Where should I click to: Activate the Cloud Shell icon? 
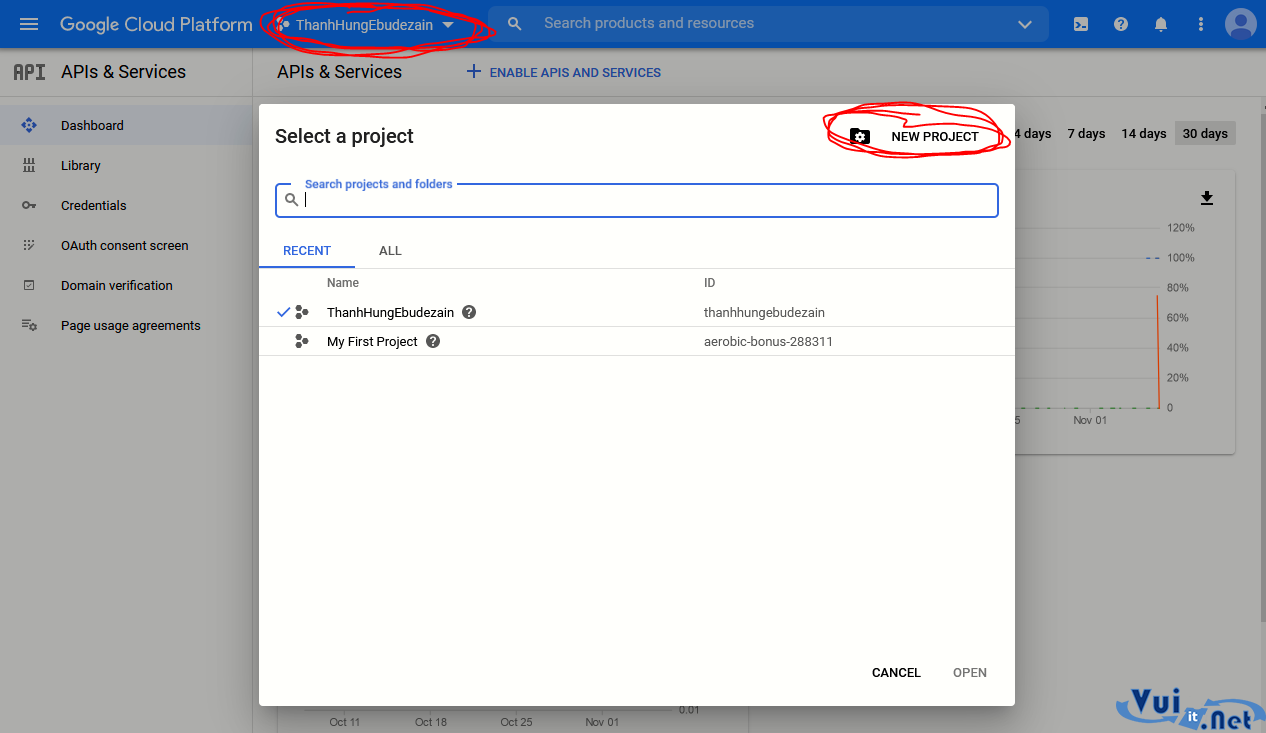coord(1081,24)
